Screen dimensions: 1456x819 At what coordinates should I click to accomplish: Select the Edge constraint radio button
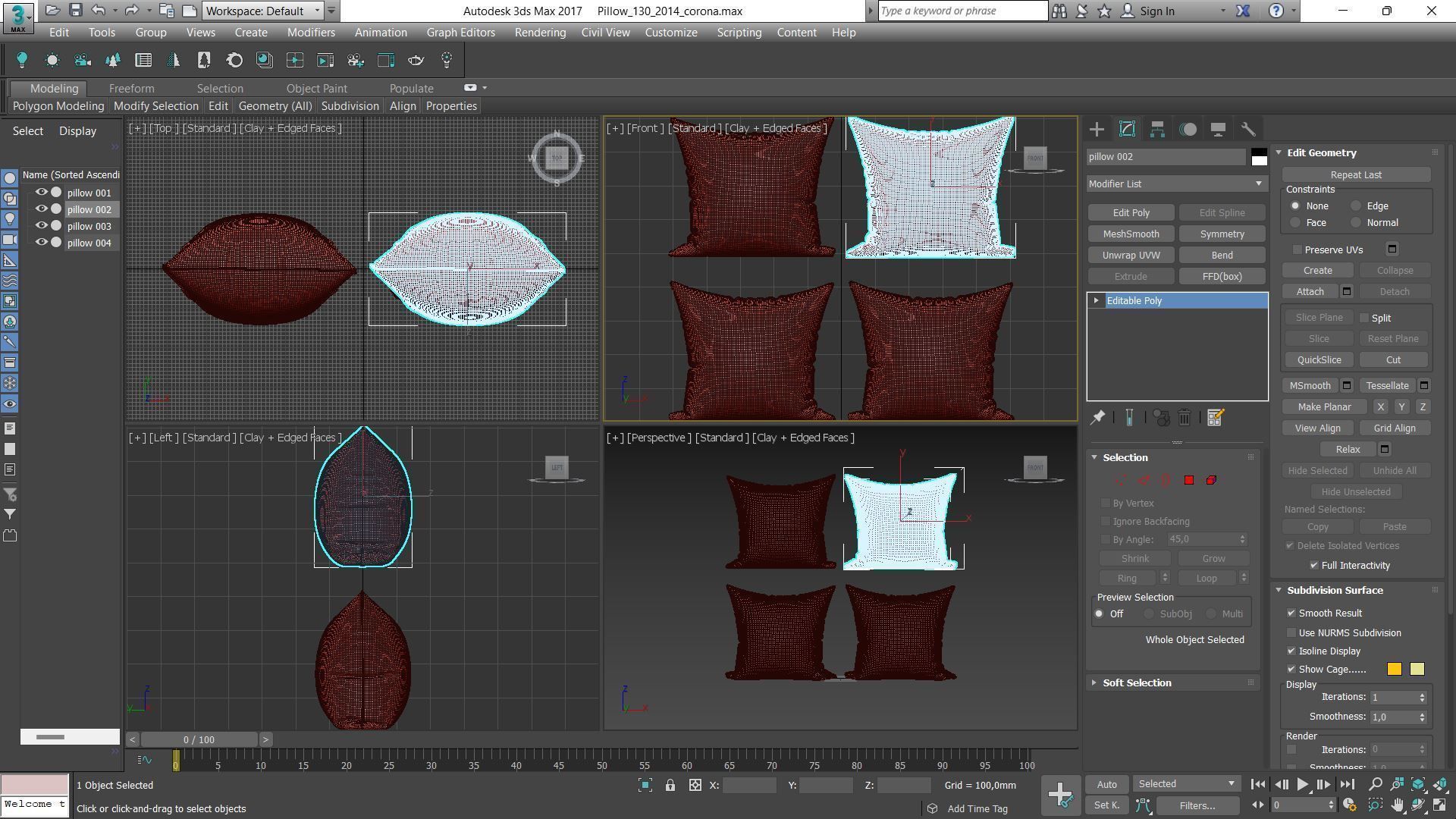coord(1356,206)
